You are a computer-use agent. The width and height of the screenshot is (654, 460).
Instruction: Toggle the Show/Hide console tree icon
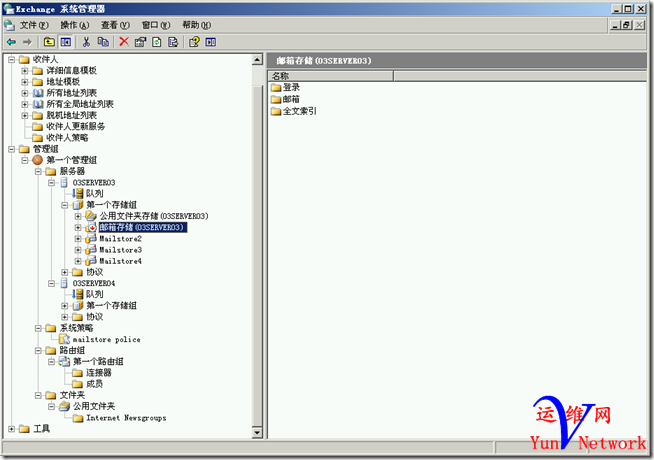tap(66, 42)
